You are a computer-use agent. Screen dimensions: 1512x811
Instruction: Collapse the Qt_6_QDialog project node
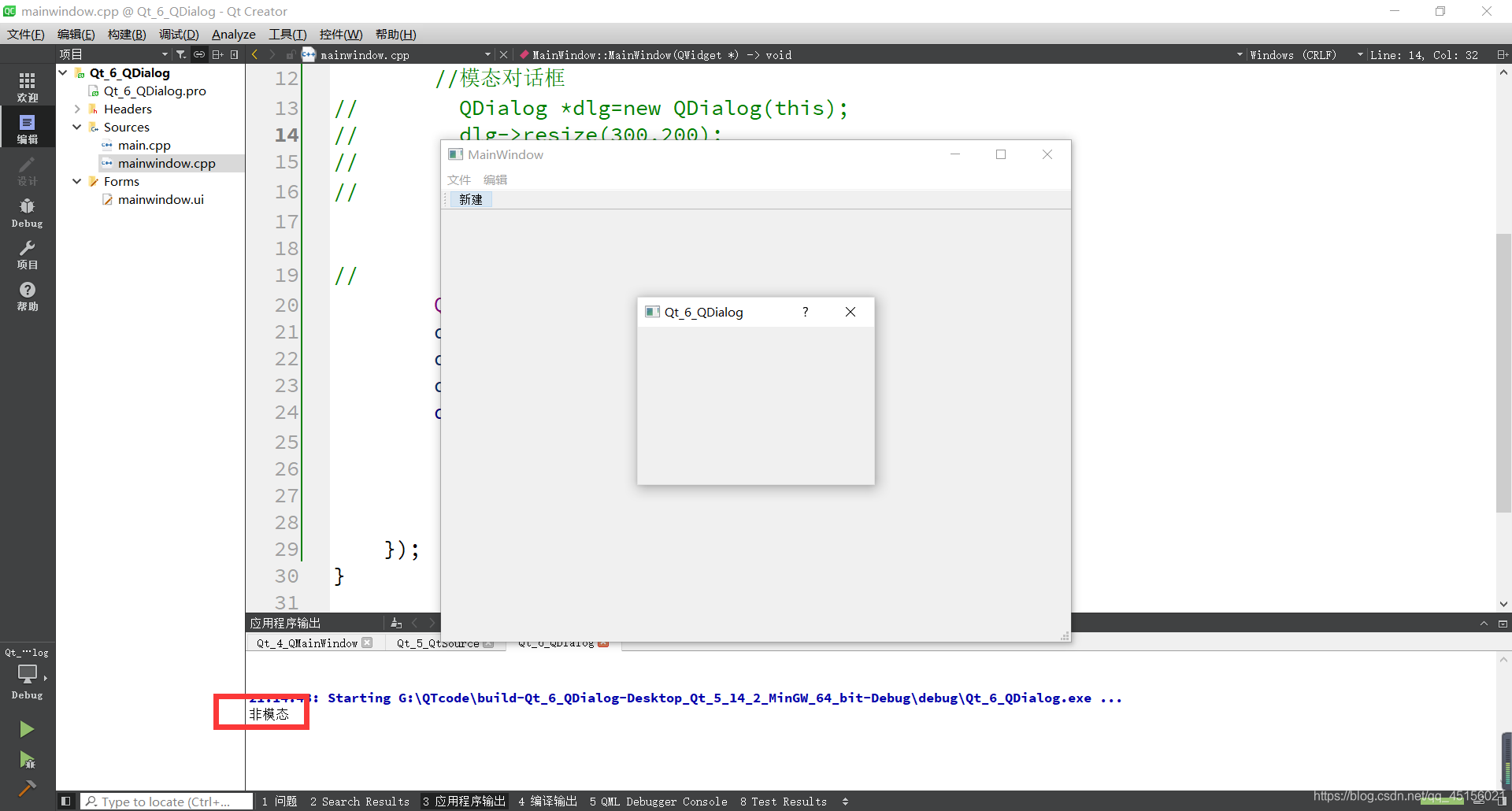pos(63,72)
